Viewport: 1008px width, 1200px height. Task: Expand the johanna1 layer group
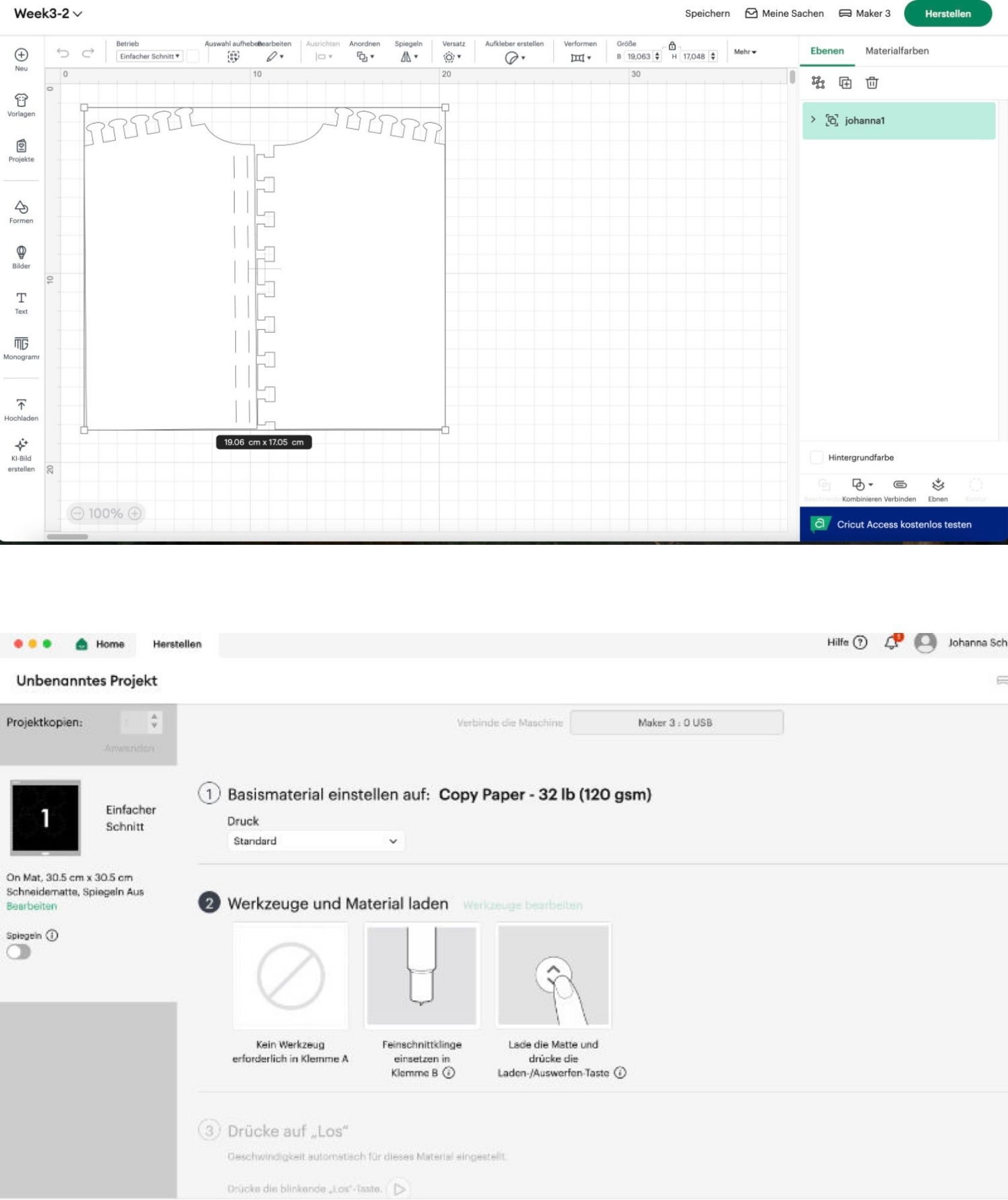[813, 120]
